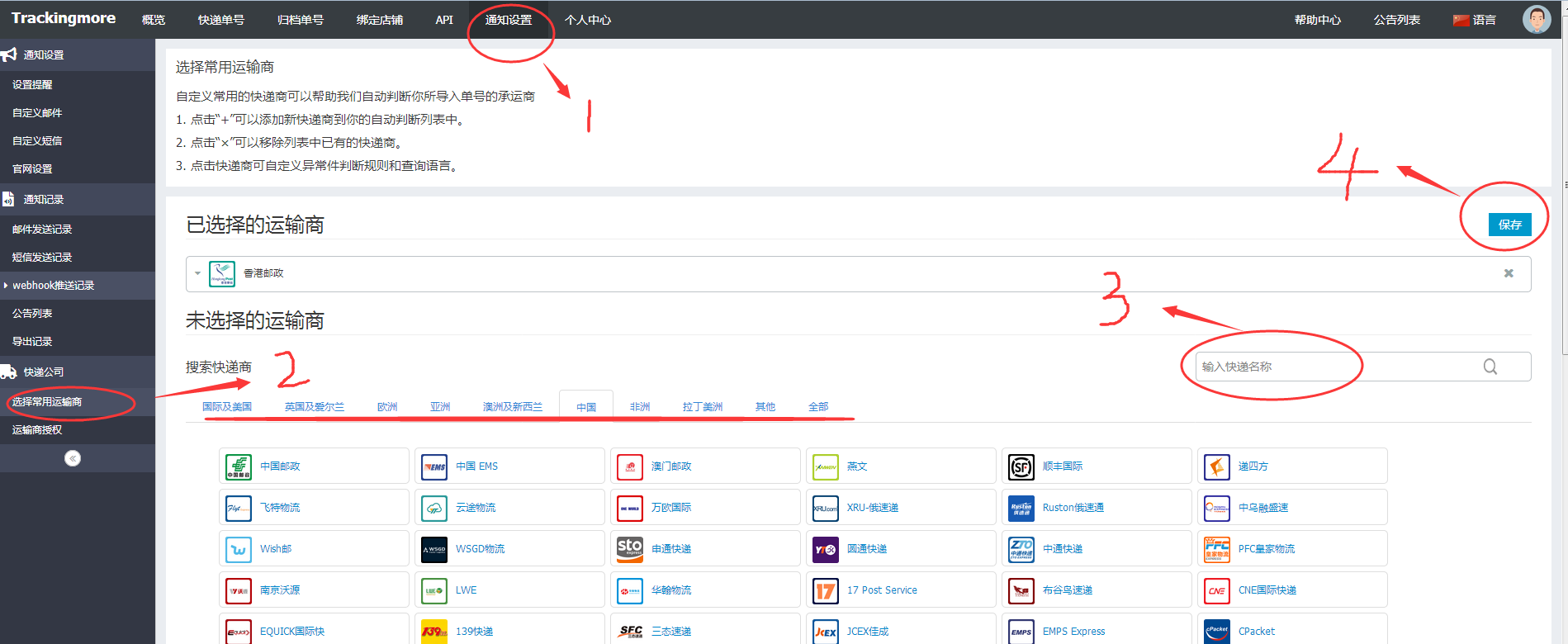Click the ZTO 中通快递 logo icon
The height and width of the screenshot is (644, 1568).
tap(1021, 549)
